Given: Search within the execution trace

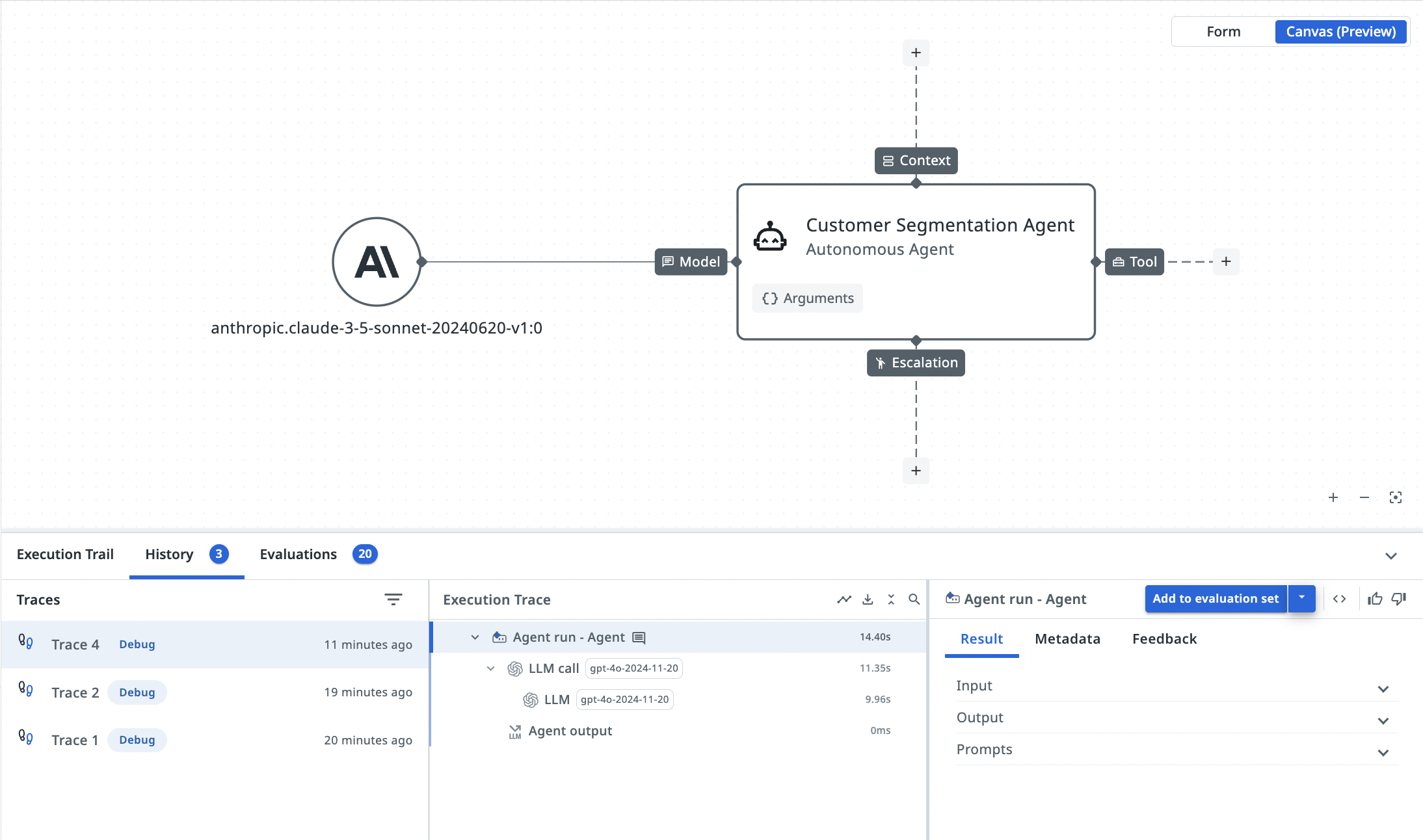Looking at the screenshot, I should [914, 599].
